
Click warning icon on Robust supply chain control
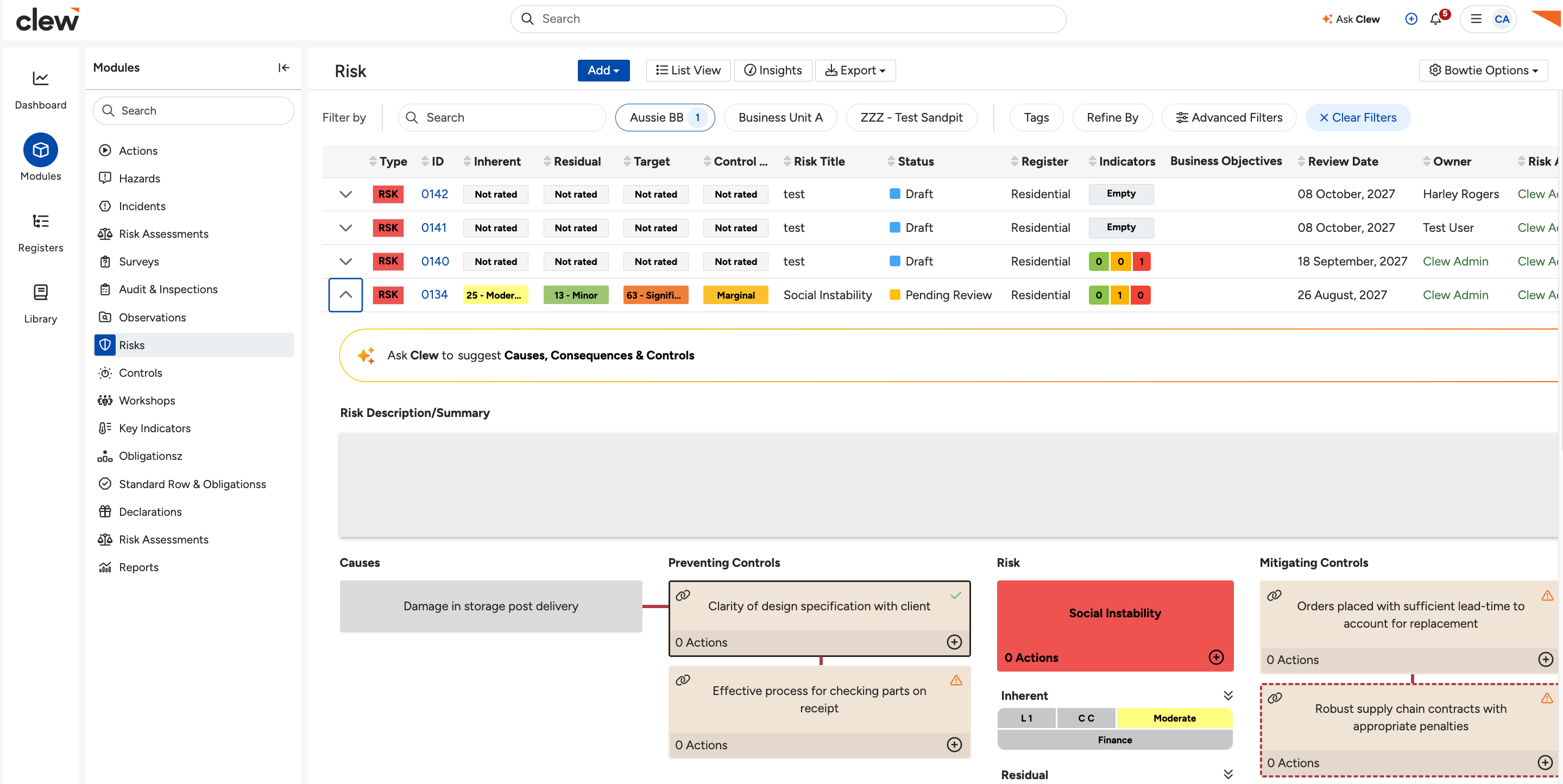pos(1547,698)
